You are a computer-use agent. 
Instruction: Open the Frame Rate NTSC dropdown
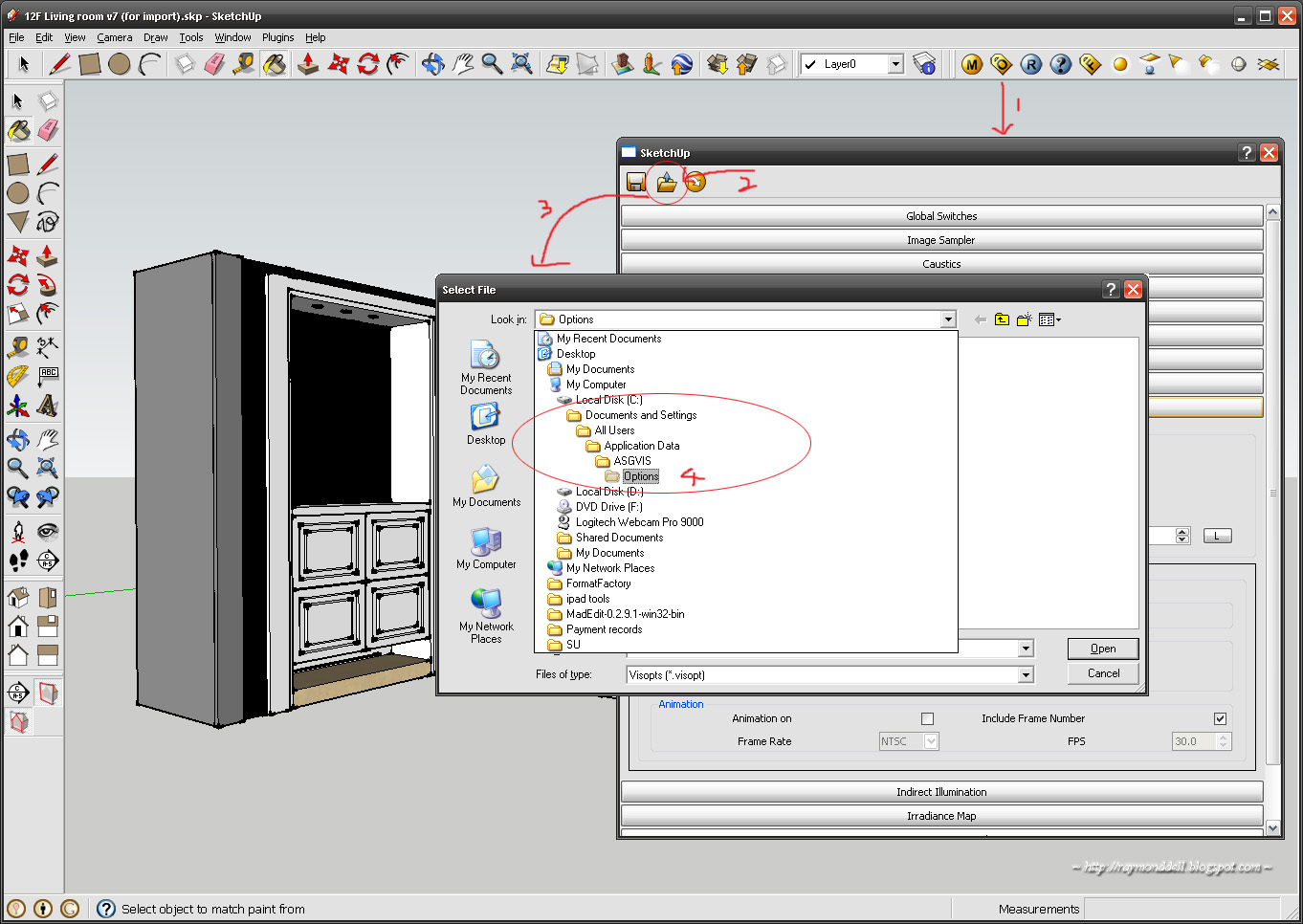[932, 741]
